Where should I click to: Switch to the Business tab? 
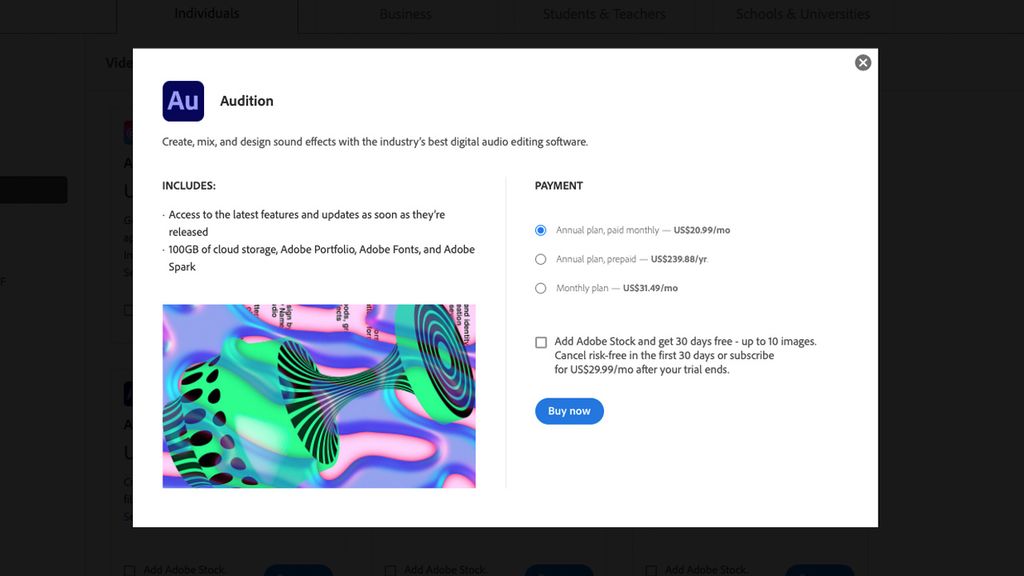pos(404,13)
